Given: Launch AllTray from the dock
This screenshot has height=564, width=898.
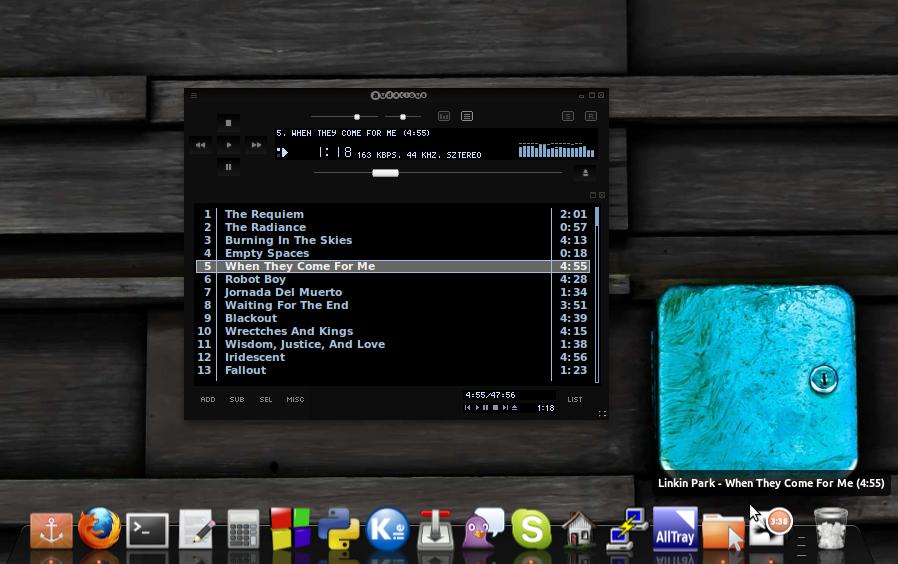Looking at the screenshot, I should tap(675, 528).
